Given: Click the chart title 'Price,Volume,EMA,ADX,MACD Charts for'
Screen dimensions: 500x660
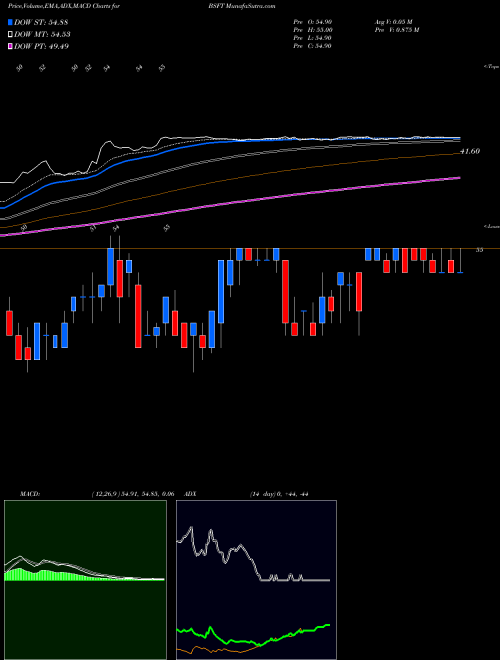Looking at the screenshot, I should tap(65, 6).
